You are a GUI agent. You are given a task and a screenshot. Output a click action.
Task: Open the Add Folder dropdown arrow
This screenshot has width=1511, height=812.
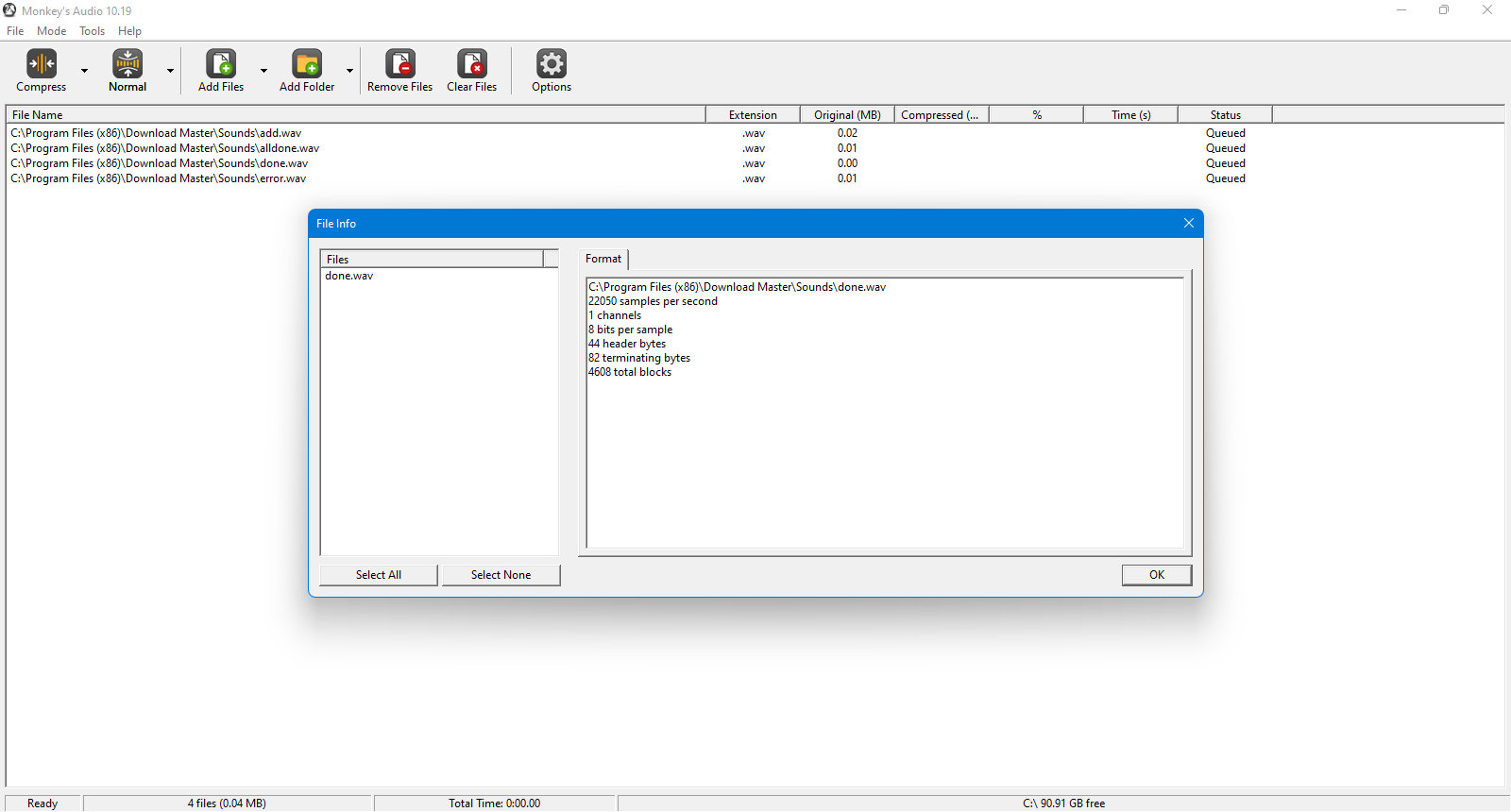349,71
